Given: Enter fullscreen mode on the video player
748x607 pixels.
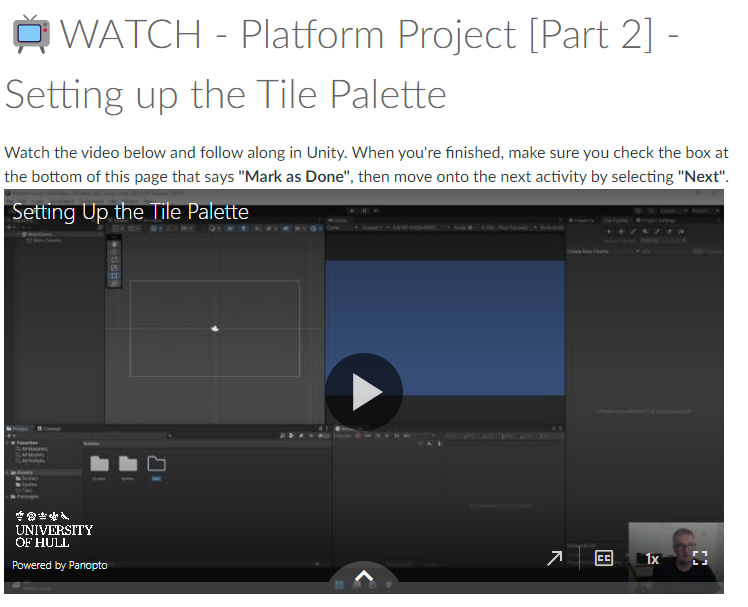Looking at the screenshot, I should point(700,558).
